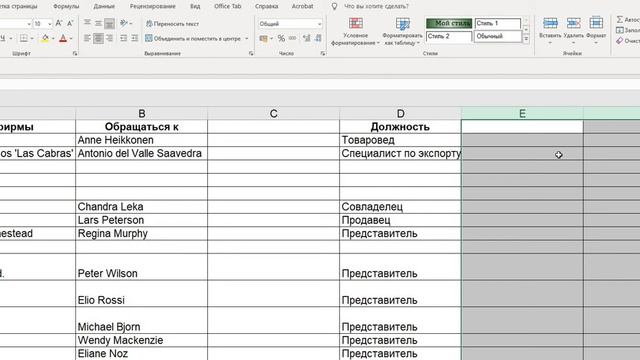Open the merge and center dropdown arrow
640x360 pixels.
[247, 39]
